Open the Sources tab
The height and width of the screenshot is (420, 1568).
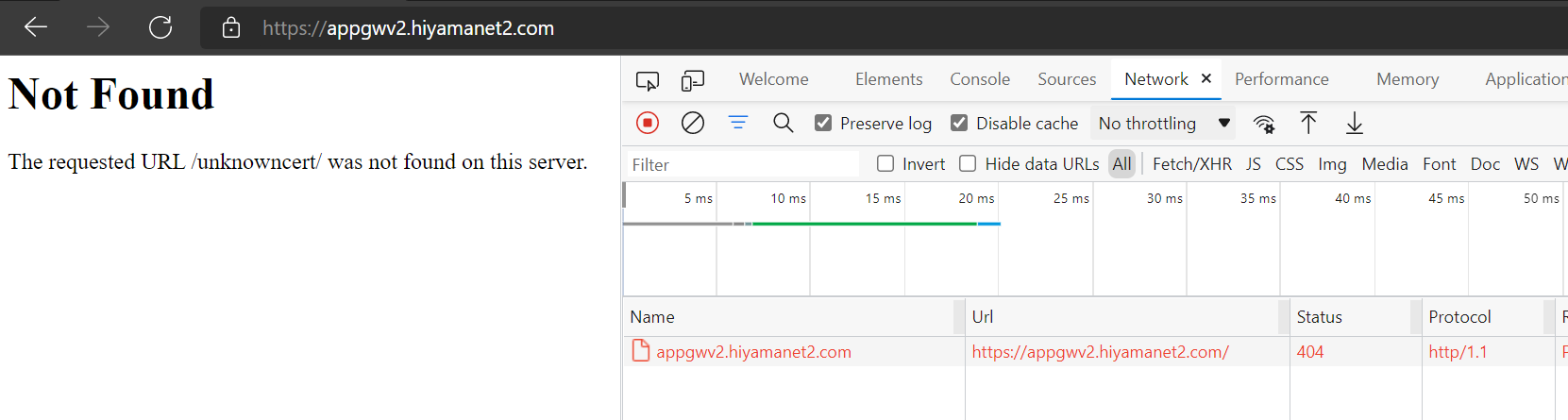pyautogui.click(x=1067, y=79)
